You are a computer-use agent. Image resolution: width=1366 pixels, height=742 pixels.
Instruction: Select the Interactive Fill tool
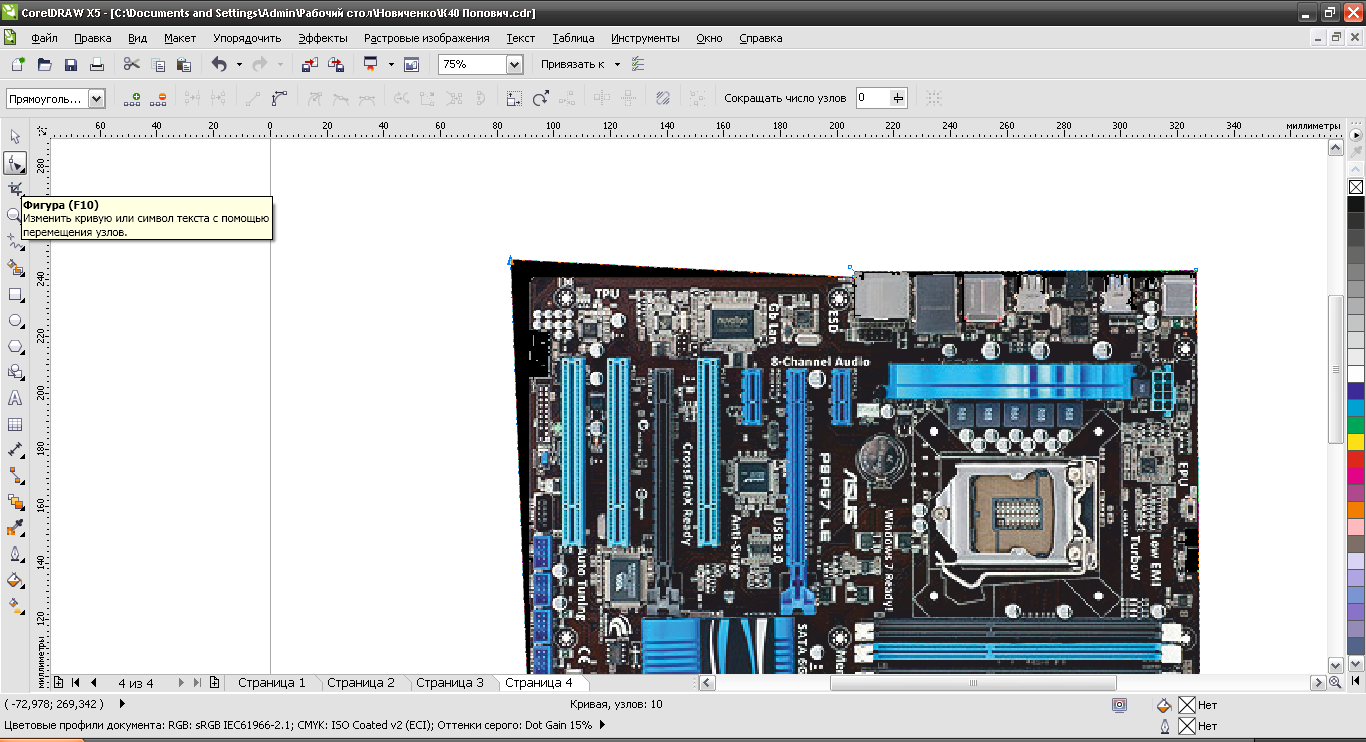pos(15,606)
